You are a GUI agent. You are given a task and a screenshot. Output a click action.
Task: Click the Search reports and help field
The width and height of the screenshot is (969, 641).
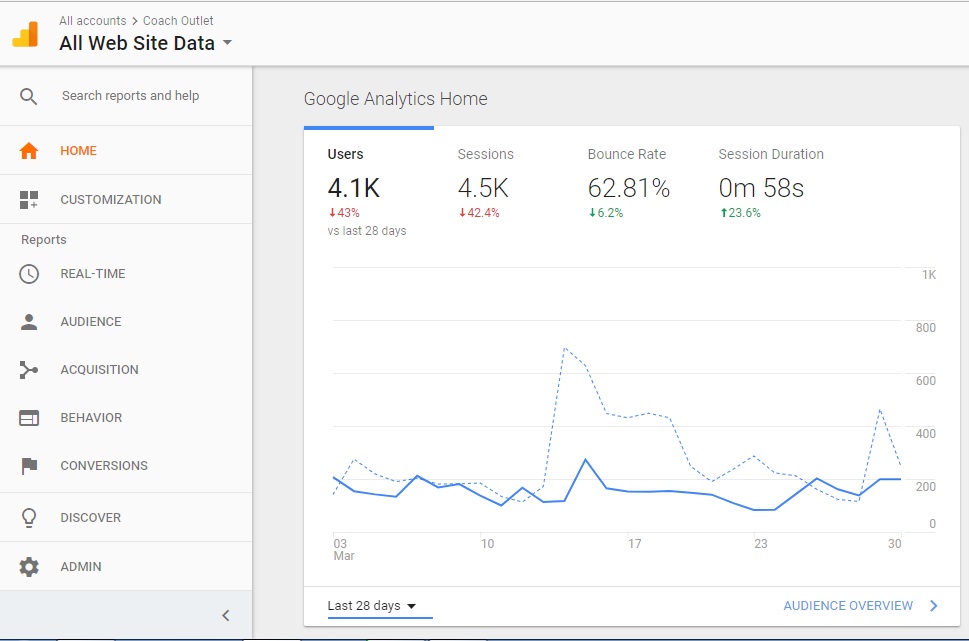(x=130, y=96)
